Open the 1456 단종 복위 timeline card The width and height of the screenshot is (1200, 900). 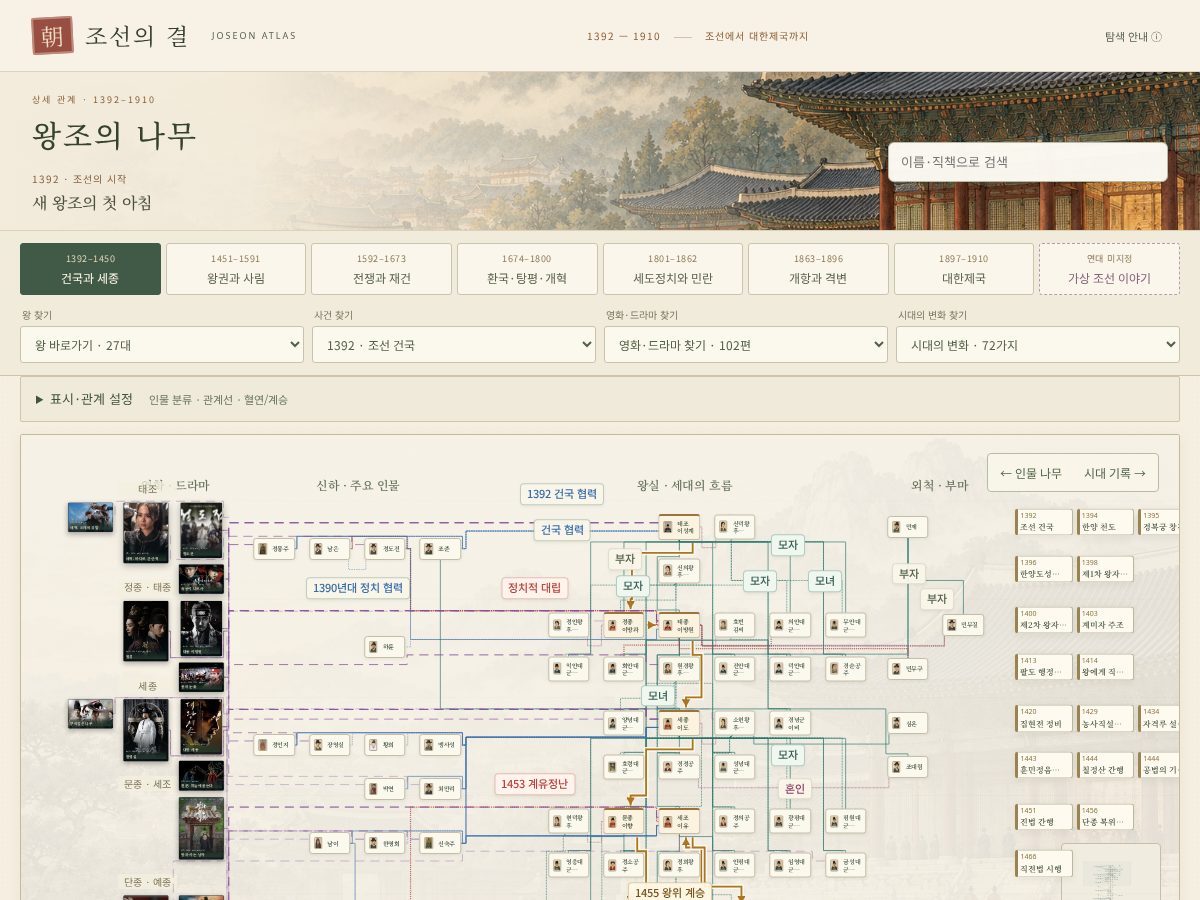[x=1106, y=816]
